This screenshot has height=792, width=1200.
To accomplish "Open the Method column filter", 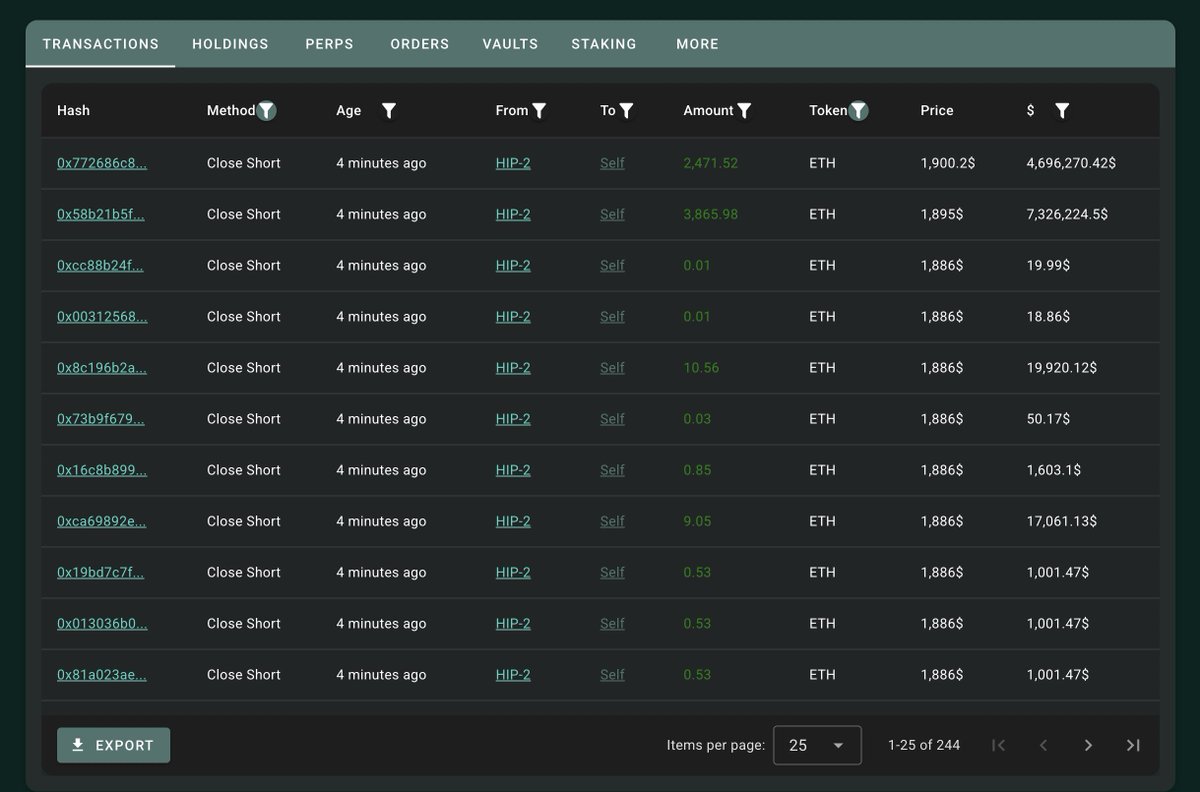I will (x=266, y=111).
